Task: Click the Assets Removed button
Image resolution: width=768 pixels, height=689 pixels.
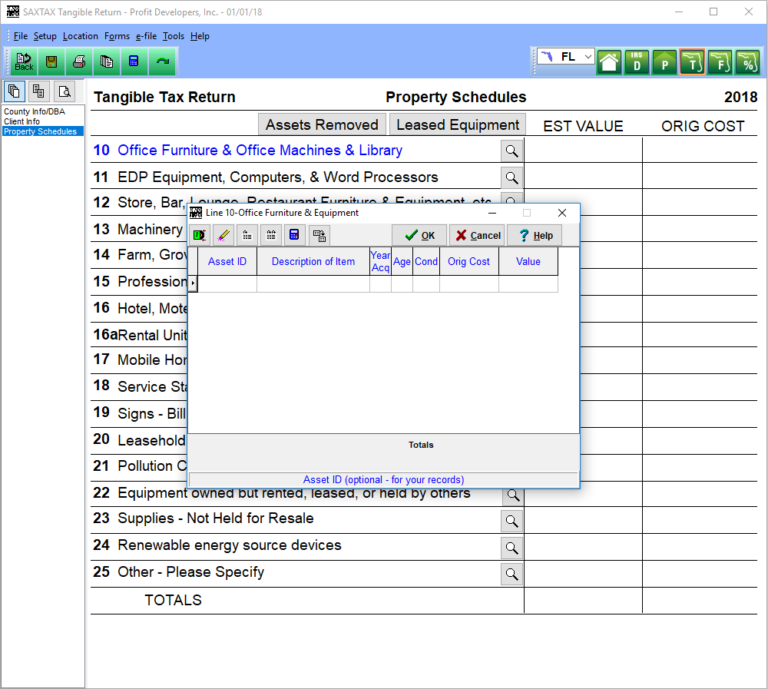Action: [322, 125]
